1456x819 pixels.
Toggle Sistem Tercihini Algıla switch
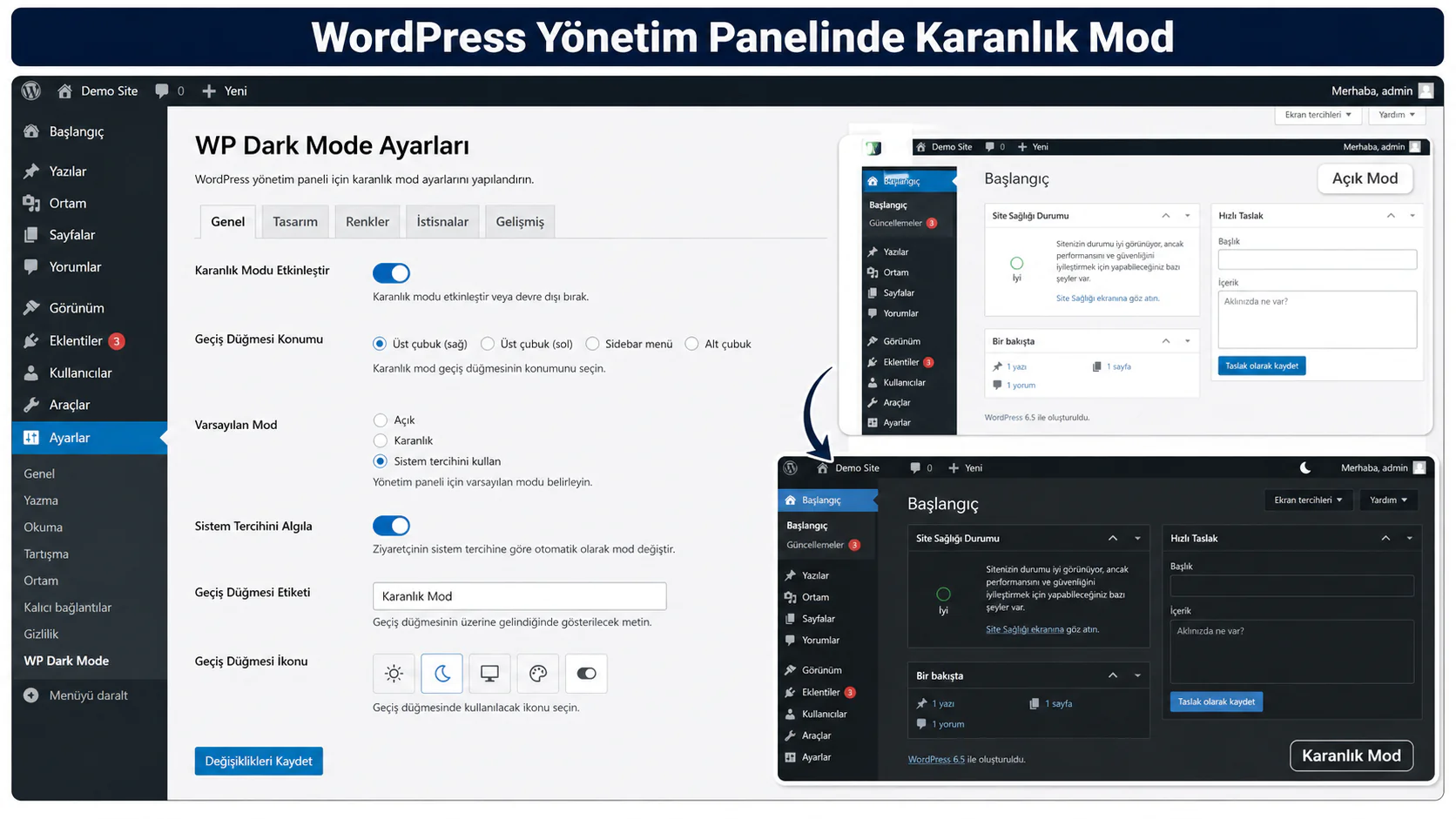click(x=391, y=526)
